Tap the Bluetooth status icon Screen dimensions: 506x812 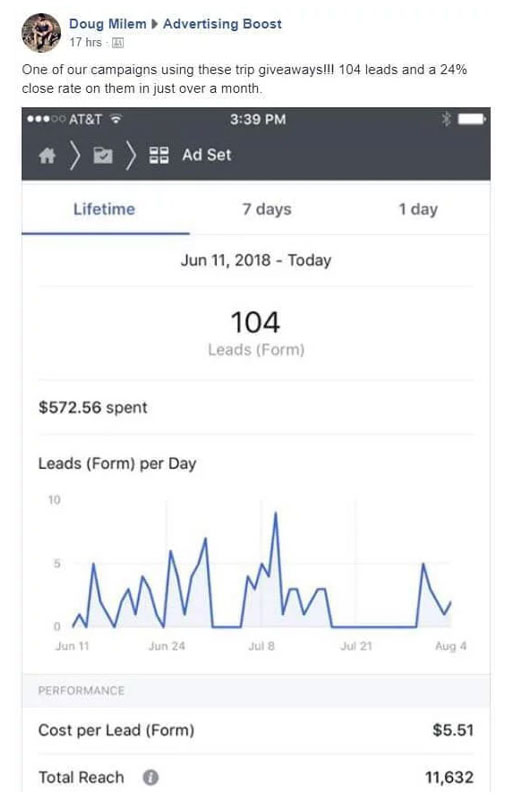[445, 119]
